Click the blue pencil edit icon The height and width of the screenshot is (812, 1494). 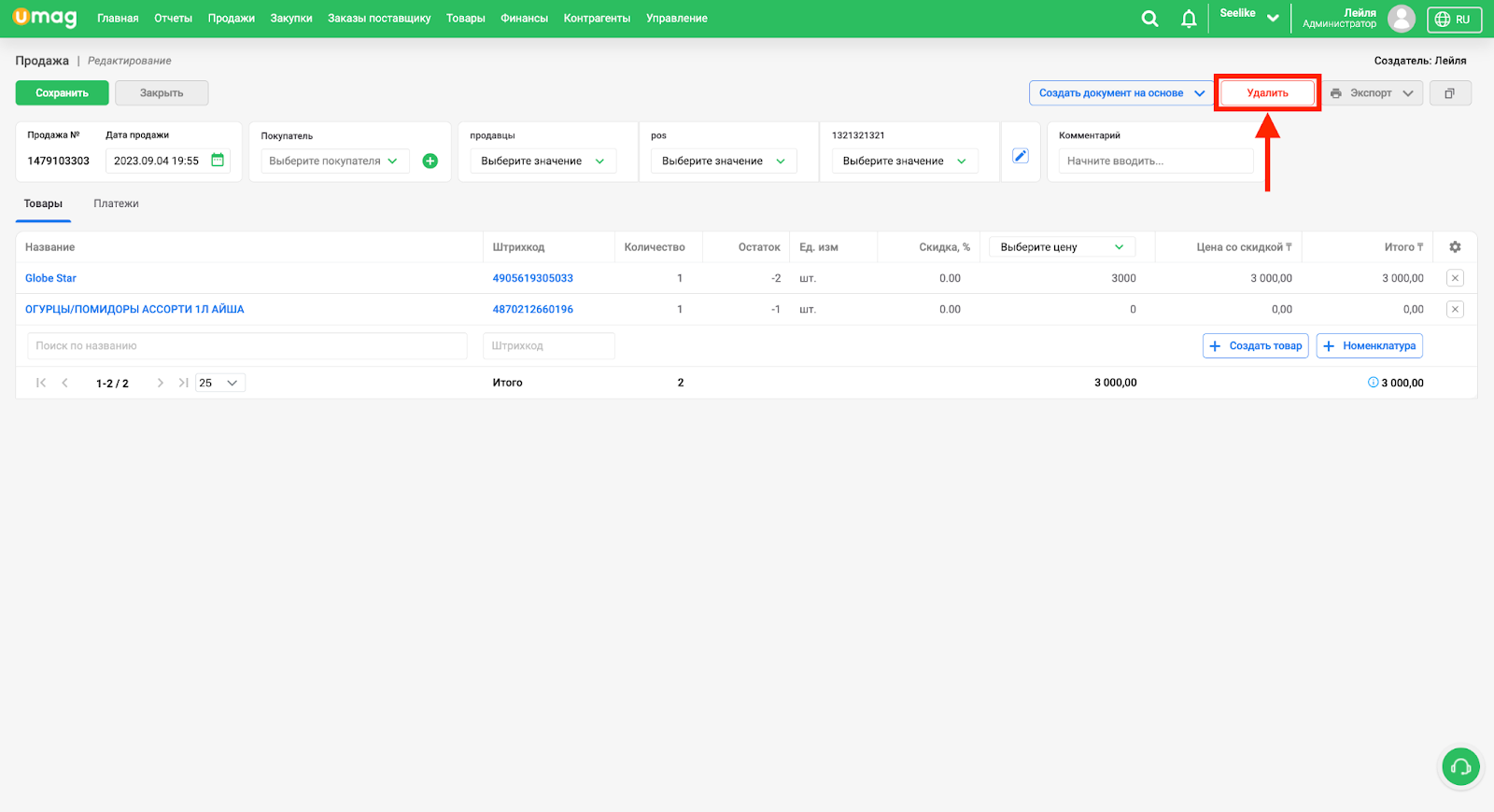tap(1021, 156)
